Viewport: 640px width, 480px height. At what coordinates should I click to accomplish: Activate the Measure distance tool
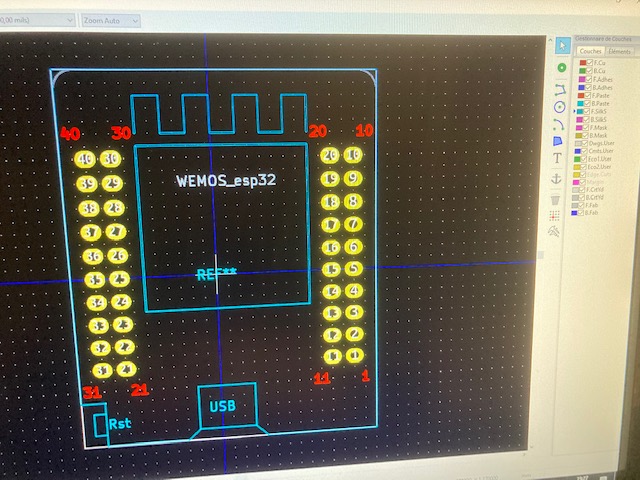(554, 231)
